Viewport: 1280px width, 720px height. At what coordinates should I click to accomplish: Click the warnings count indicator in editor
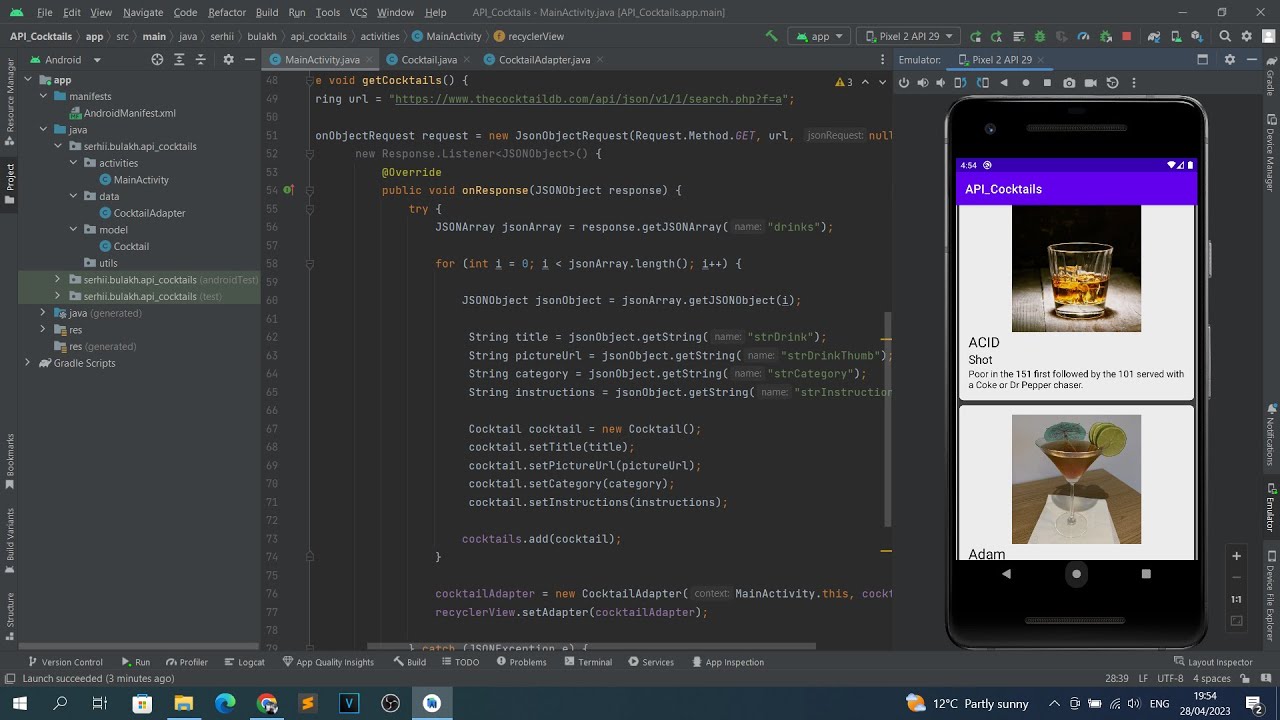tap(844, 82)
